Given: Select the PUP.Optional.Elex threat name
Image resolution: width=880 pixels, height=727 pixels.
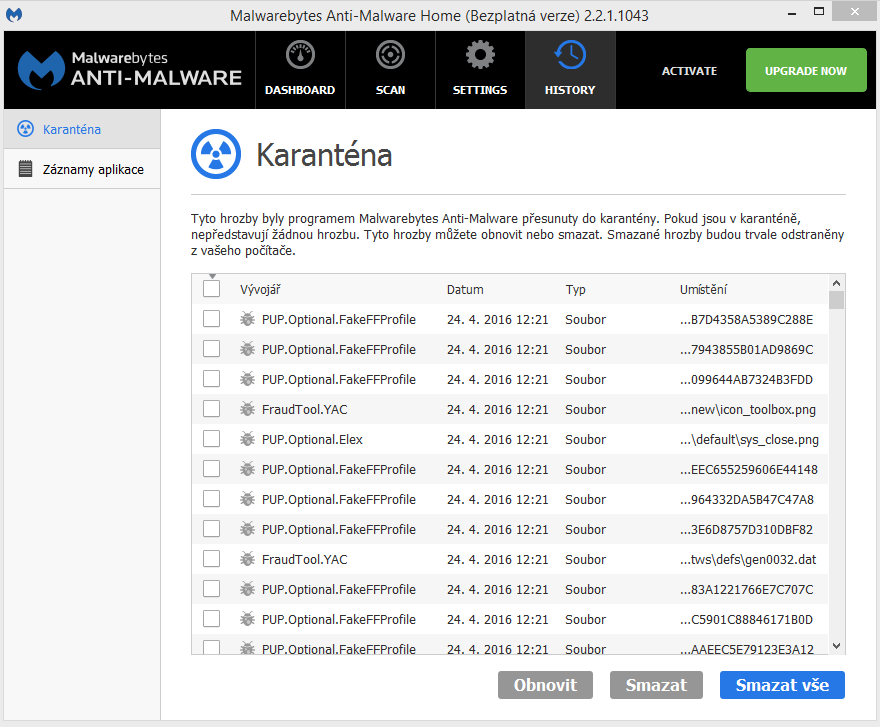Looking at the screenshot, I should 312,440.
